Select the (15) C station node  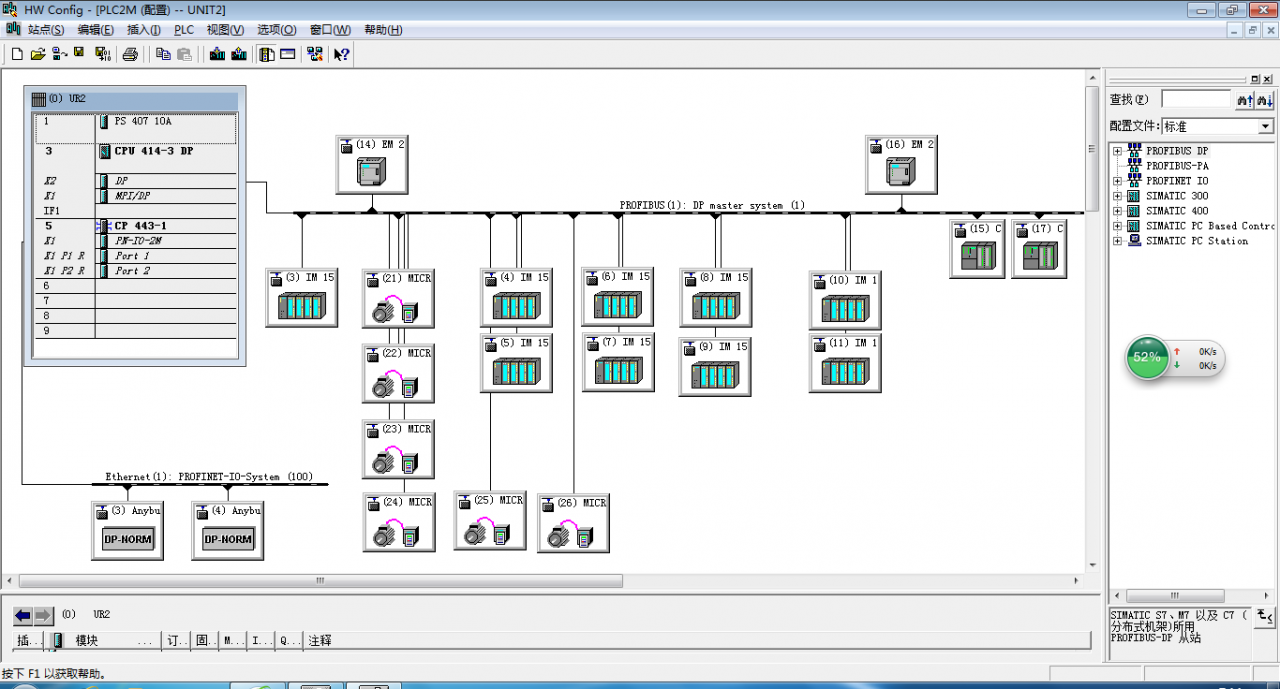(977, 249)
